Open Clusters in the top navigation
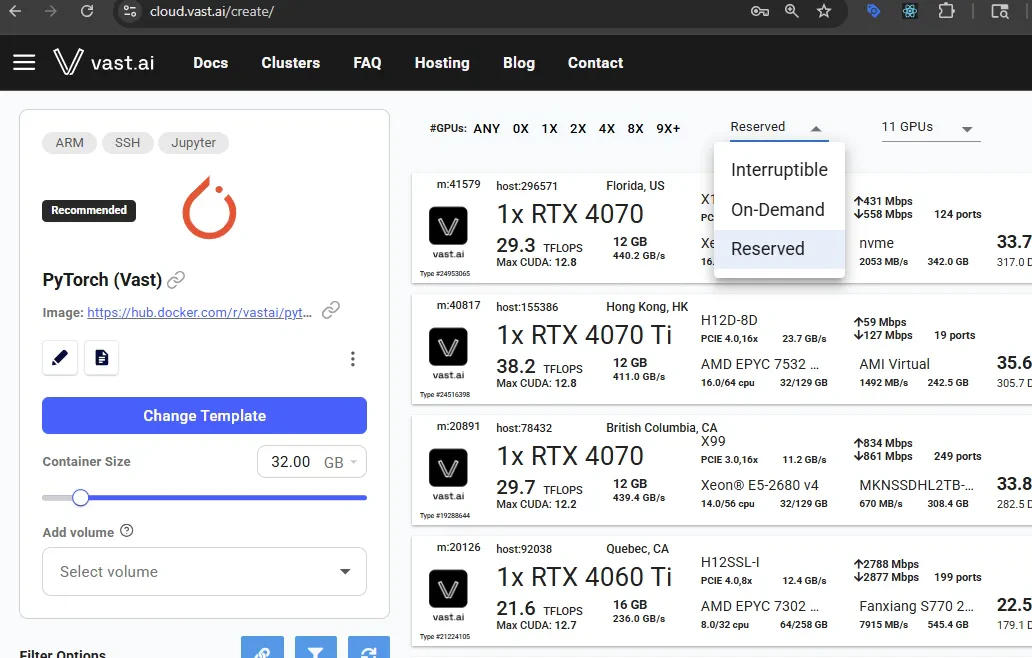This screenshot has width=1032, height=658. 291,63
